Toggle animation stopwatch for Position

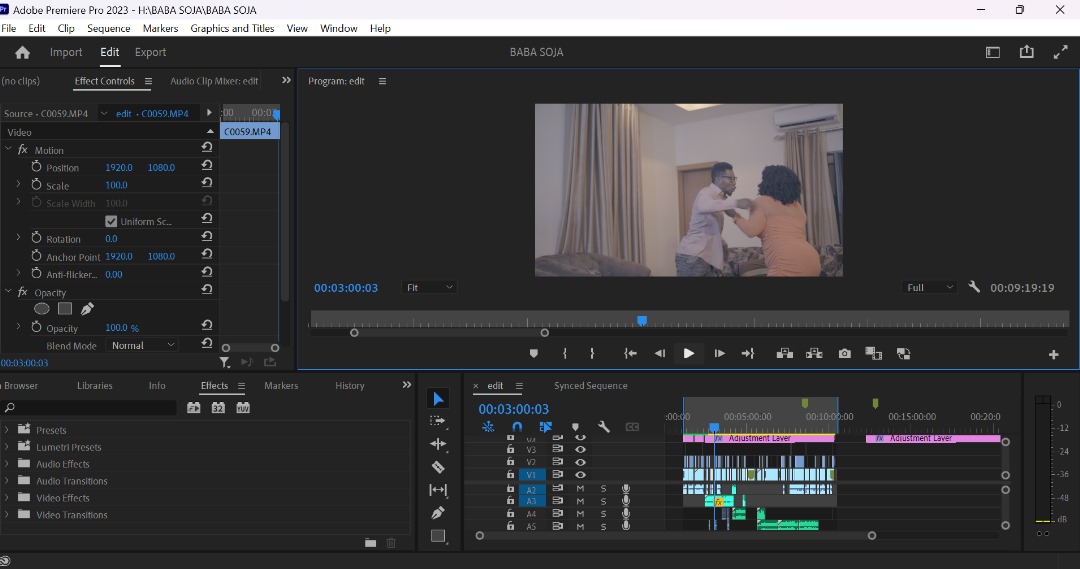[37, 167]
